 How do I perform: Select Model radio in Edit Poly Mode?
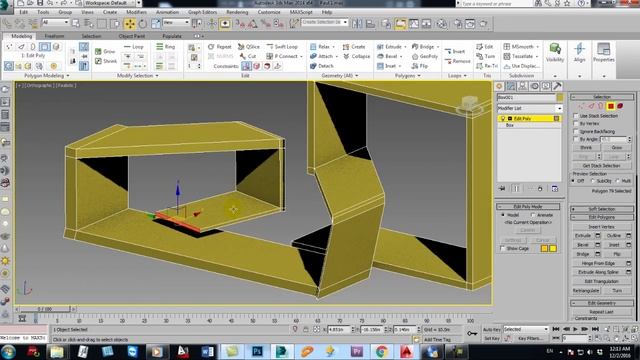click(x=503, y=215)
